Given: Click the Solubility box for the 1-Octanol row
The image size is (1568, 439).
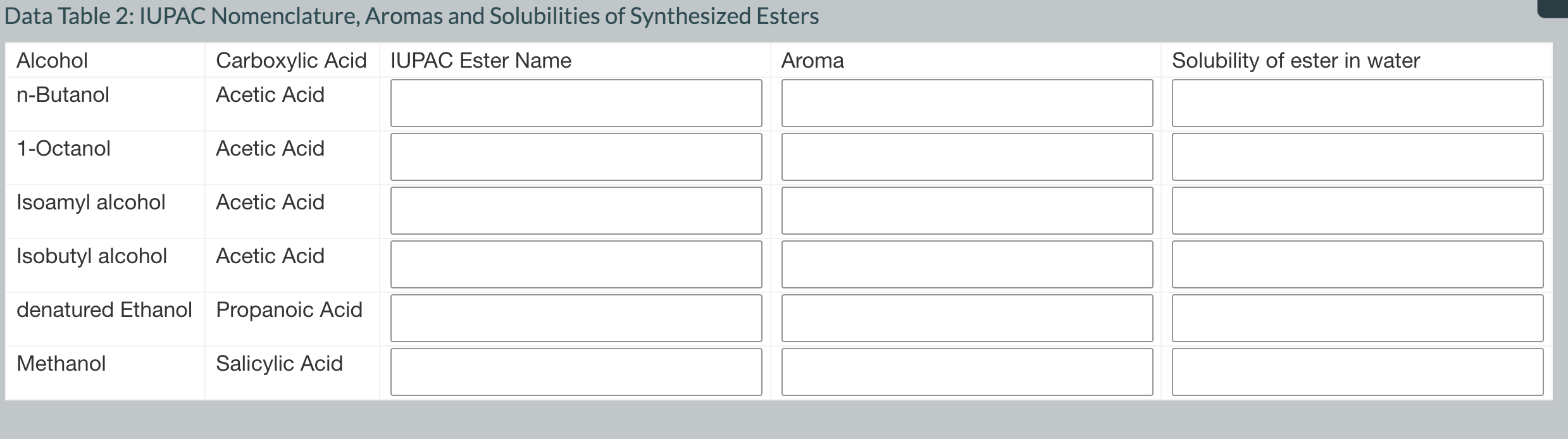Looking at the screenshot, I should 1357,156.
